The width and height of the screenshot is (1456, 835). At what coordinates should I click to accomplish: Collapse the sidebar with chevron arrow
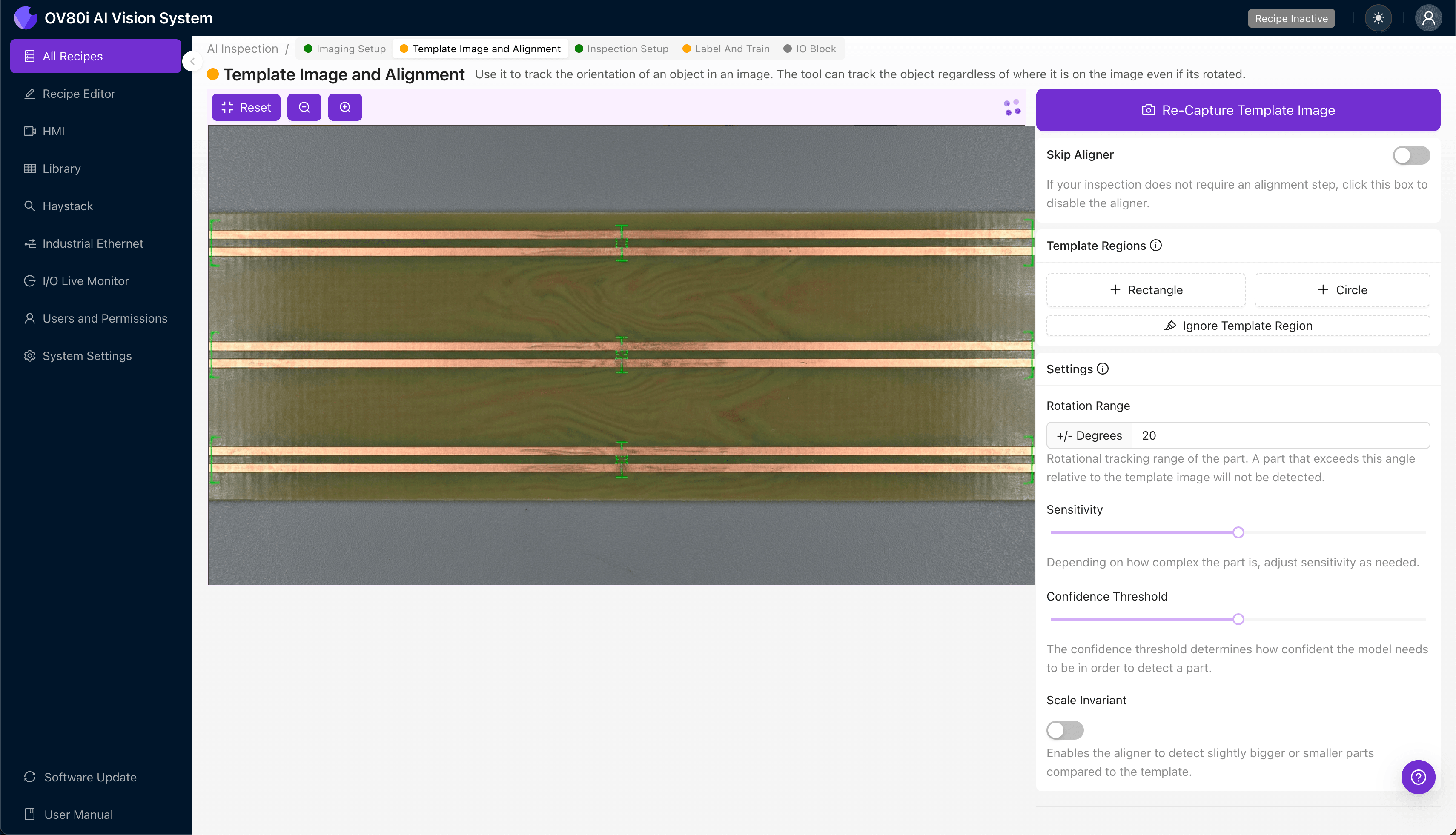click(193, 61)
